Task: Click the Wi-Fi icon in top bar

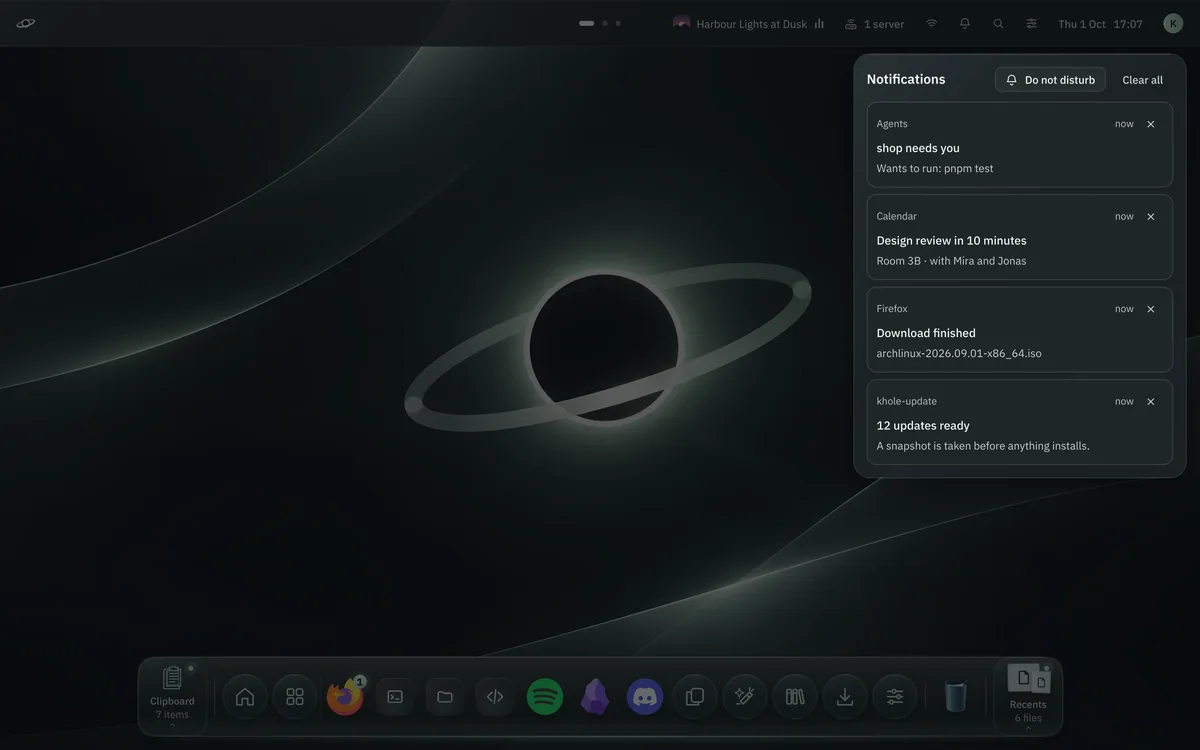Action: click(931, 24)
